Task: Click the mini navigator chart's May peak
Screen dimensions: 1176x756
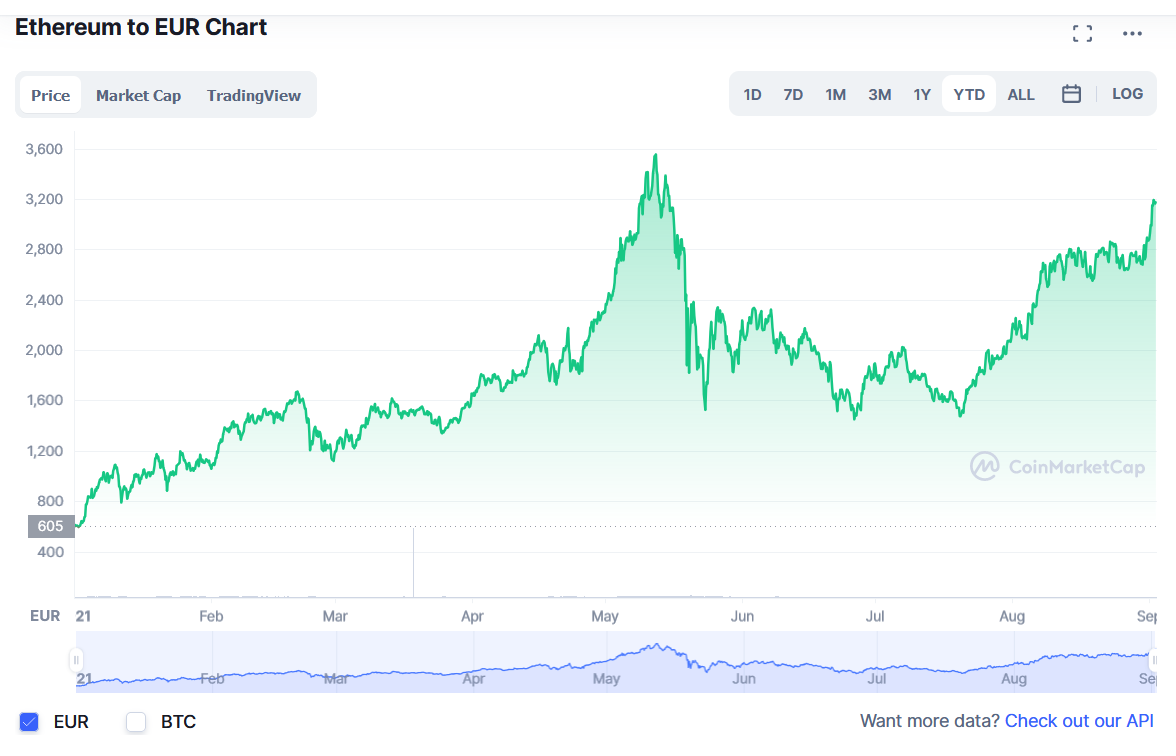Action: (657, 644)
